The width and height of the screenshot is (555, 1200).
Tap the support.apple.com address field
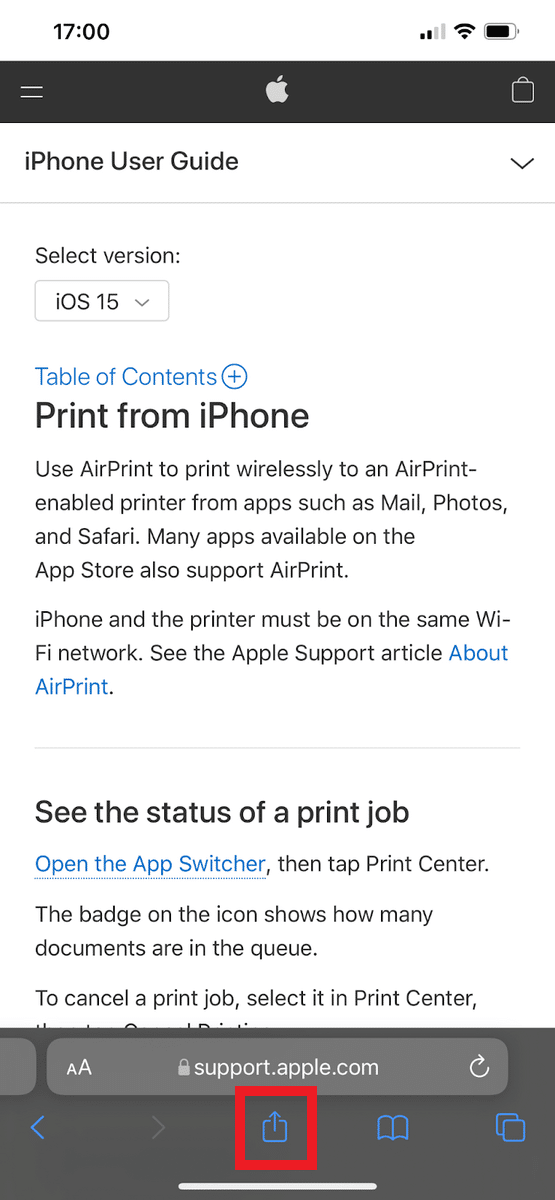click(278, 1066)
